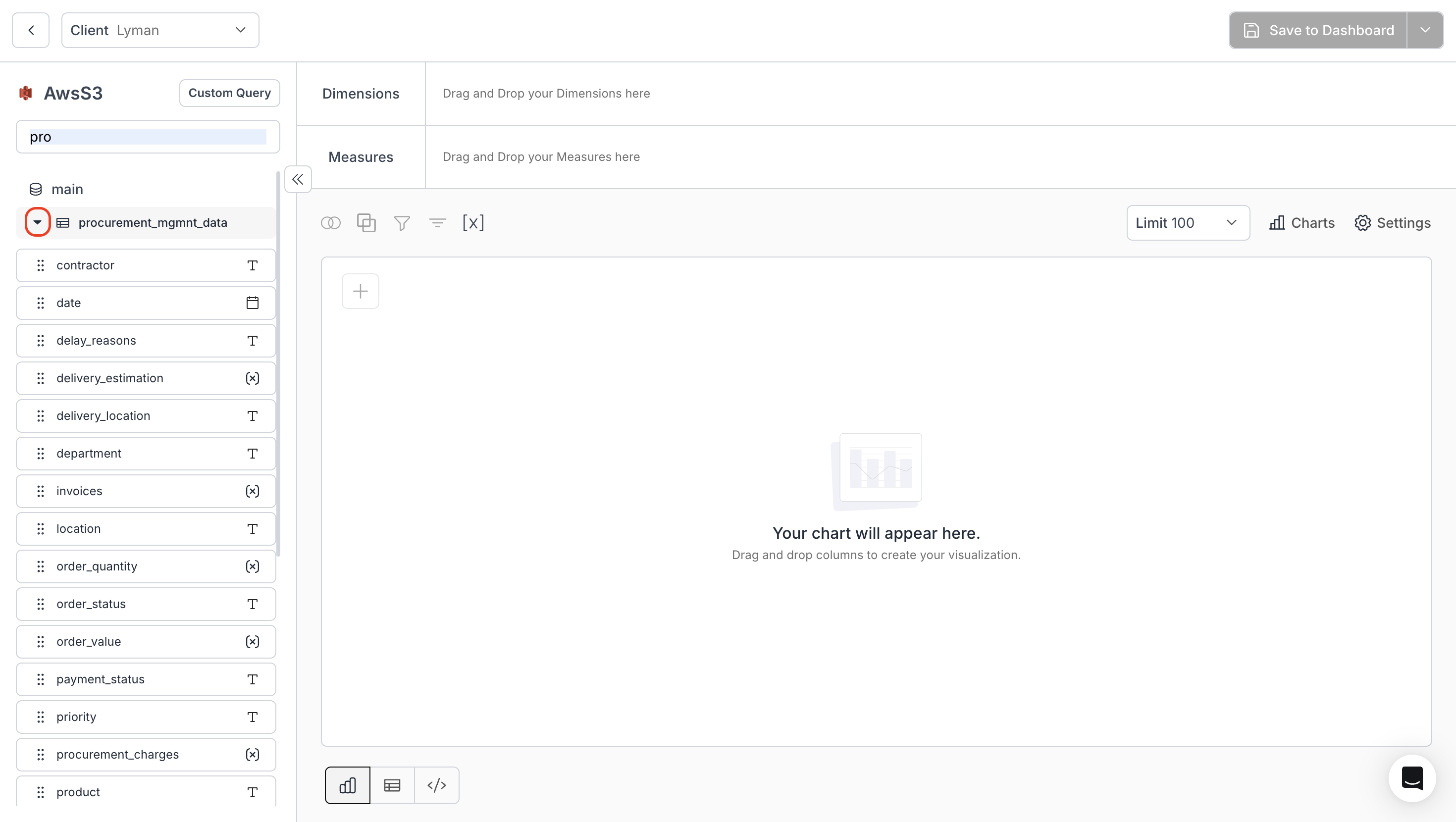This screenshot has height=822, width=1456.
Task: Open the chat support widget
Action: (1412, 778)
